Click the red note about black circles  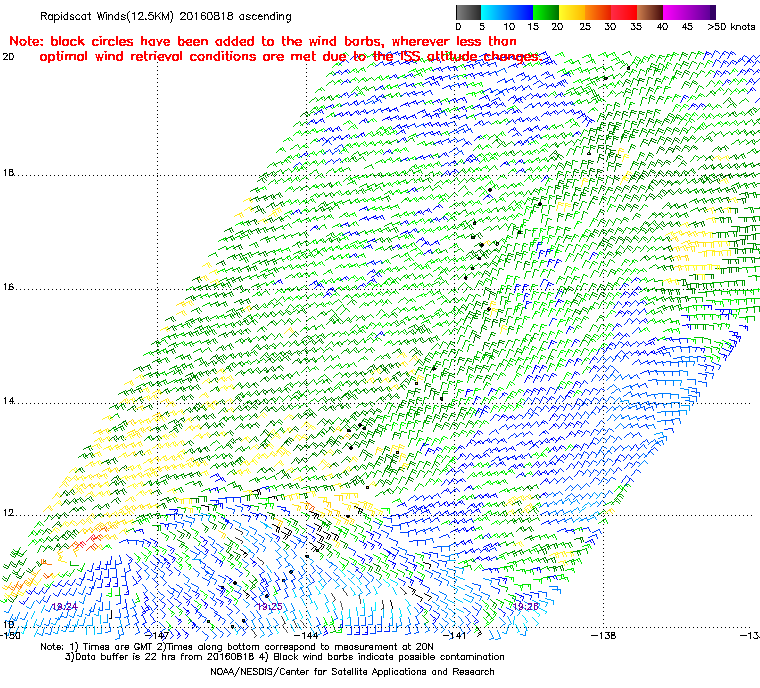point(276,49)
